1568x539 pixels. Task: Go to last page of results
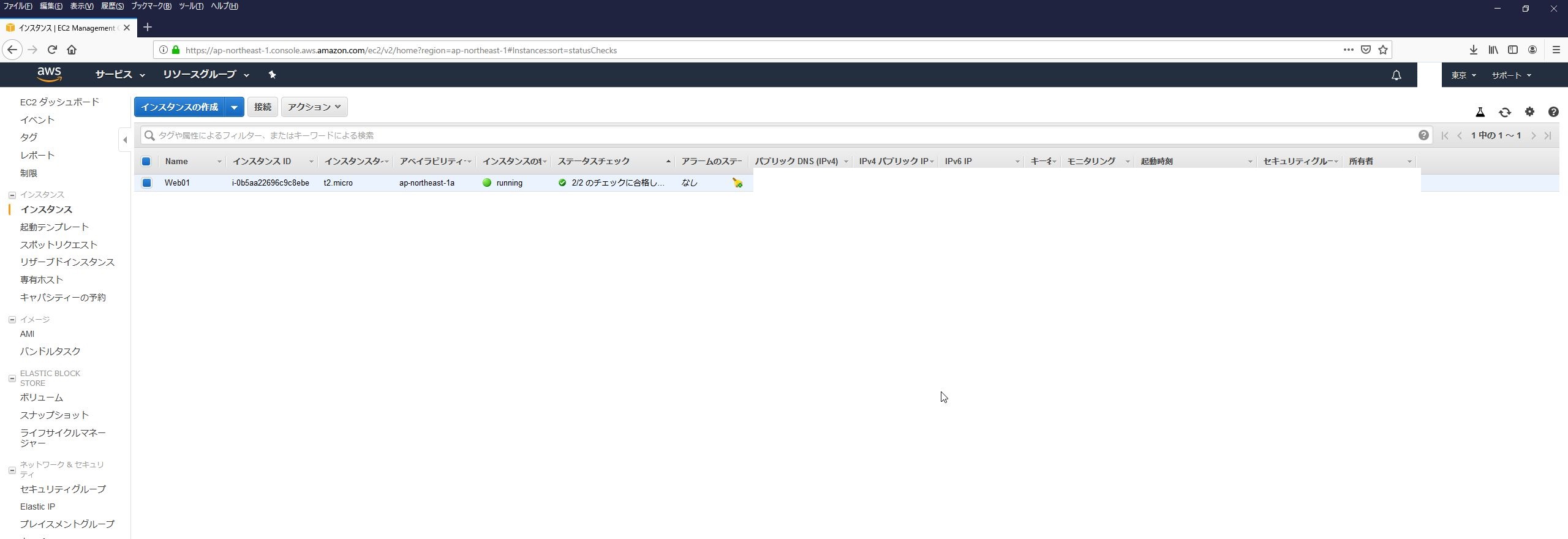click(1548, 135)
